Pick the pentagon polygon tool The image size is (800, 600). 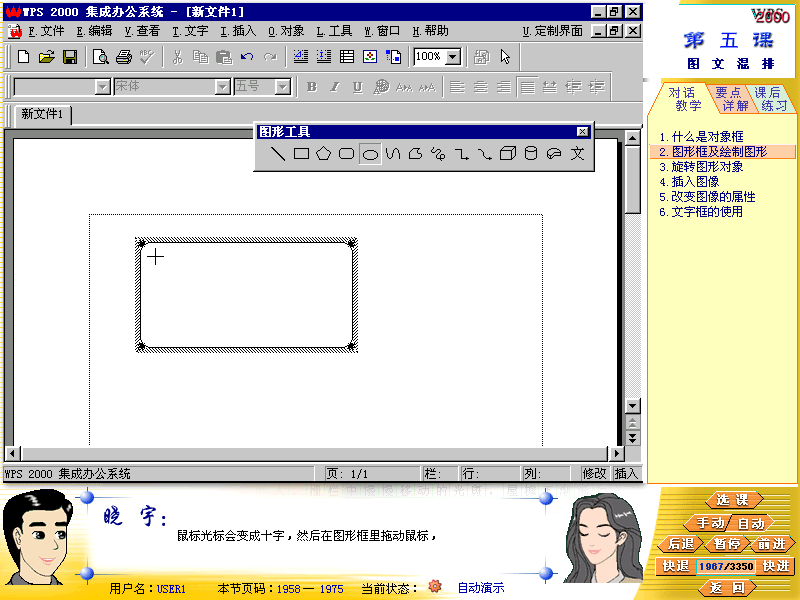[x=323, y=154]
